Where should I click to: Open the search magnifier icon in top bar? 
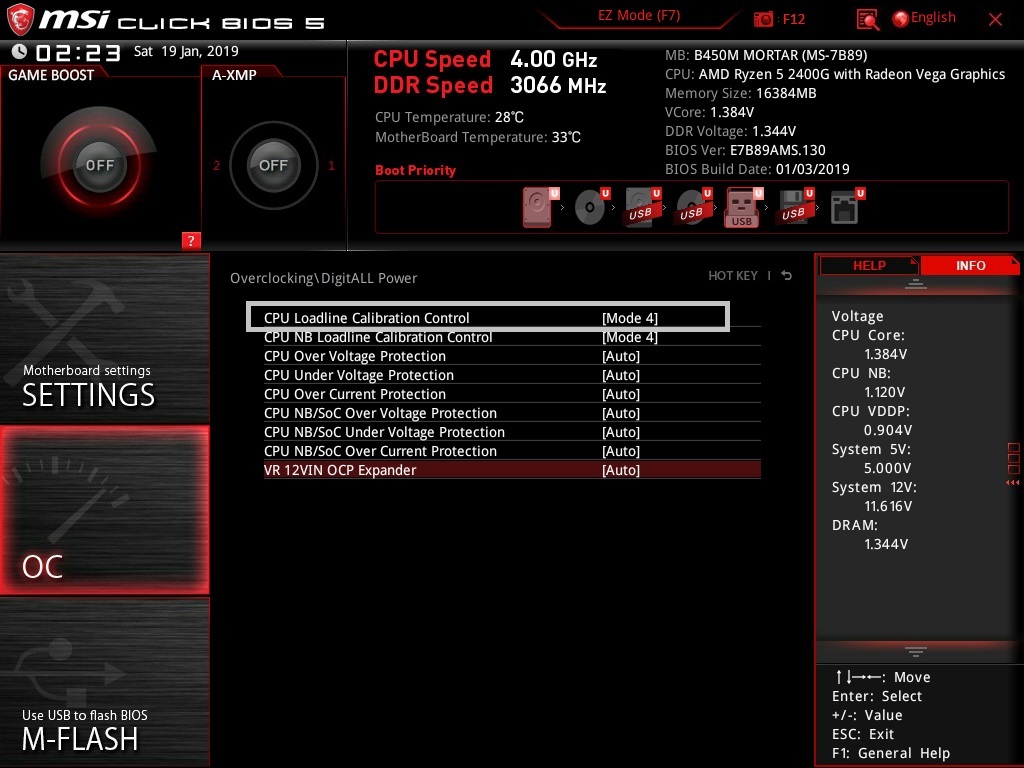pyautogui.click(x=866, y=18)
